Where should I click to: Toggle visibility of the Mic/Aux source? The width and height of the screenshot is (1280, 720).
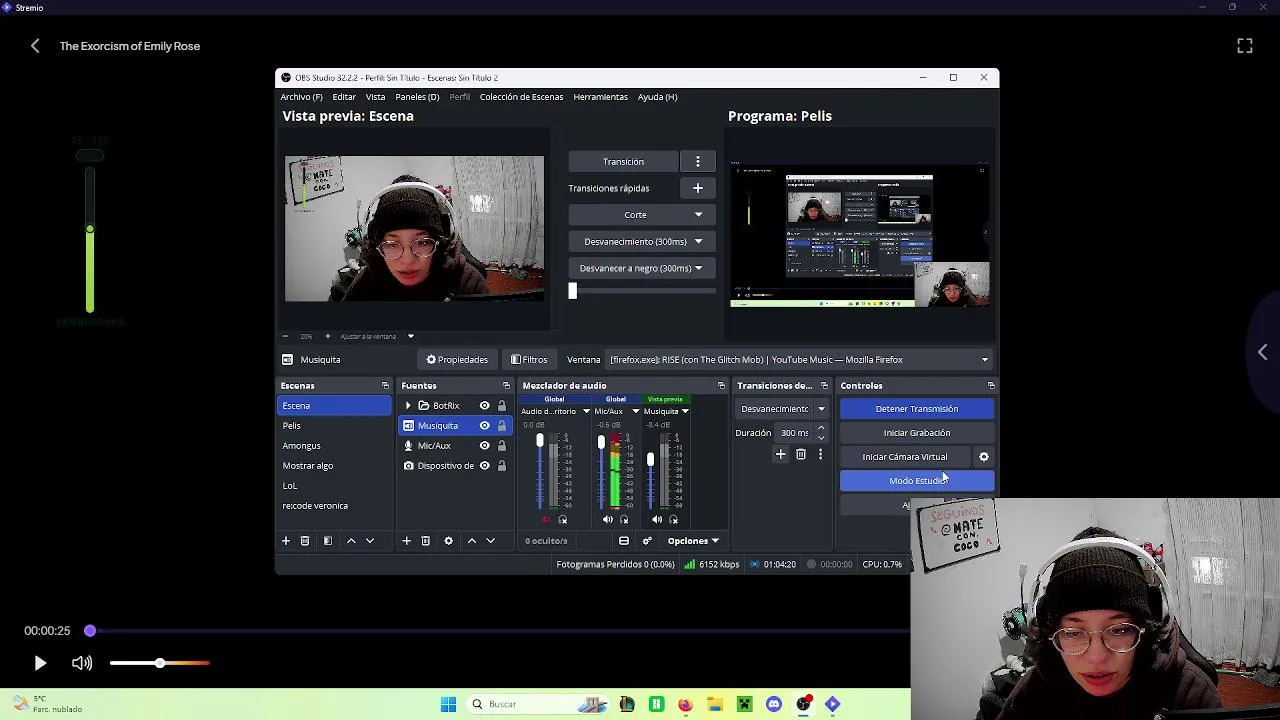tap(485, 446)
